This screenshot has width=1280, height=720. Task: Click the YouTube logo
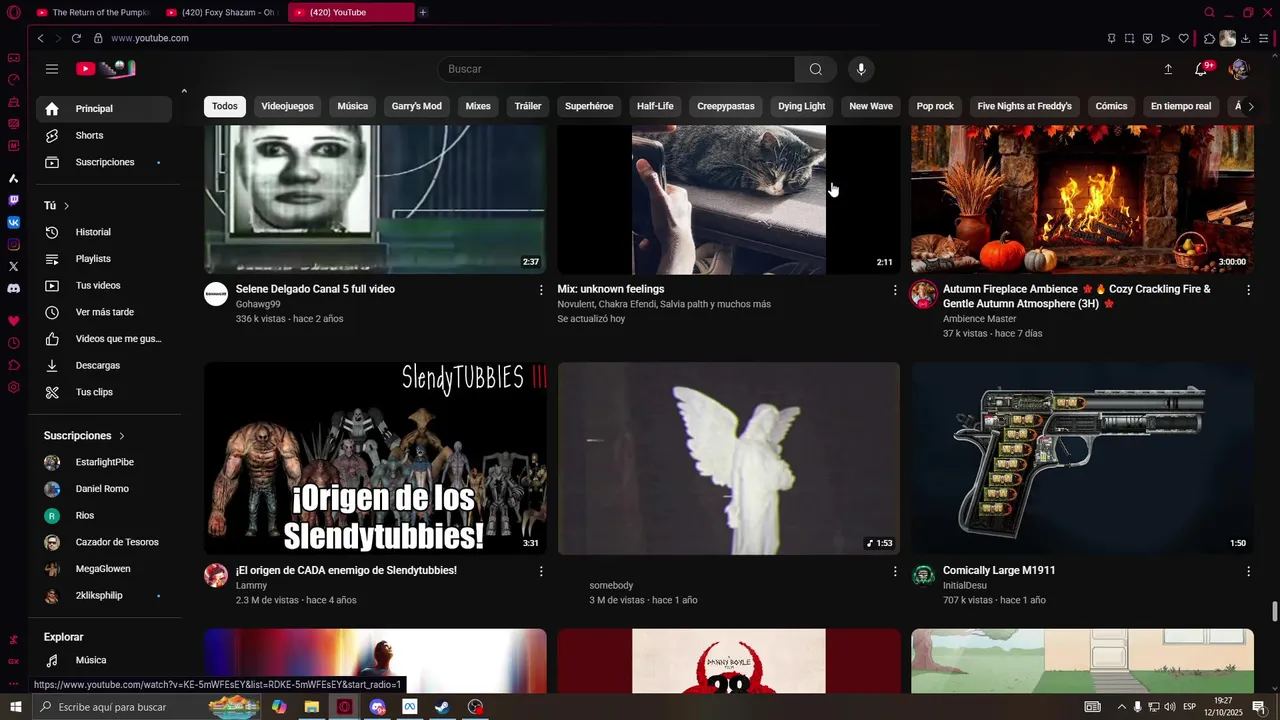pyautogui.click(x=106, y=69)
